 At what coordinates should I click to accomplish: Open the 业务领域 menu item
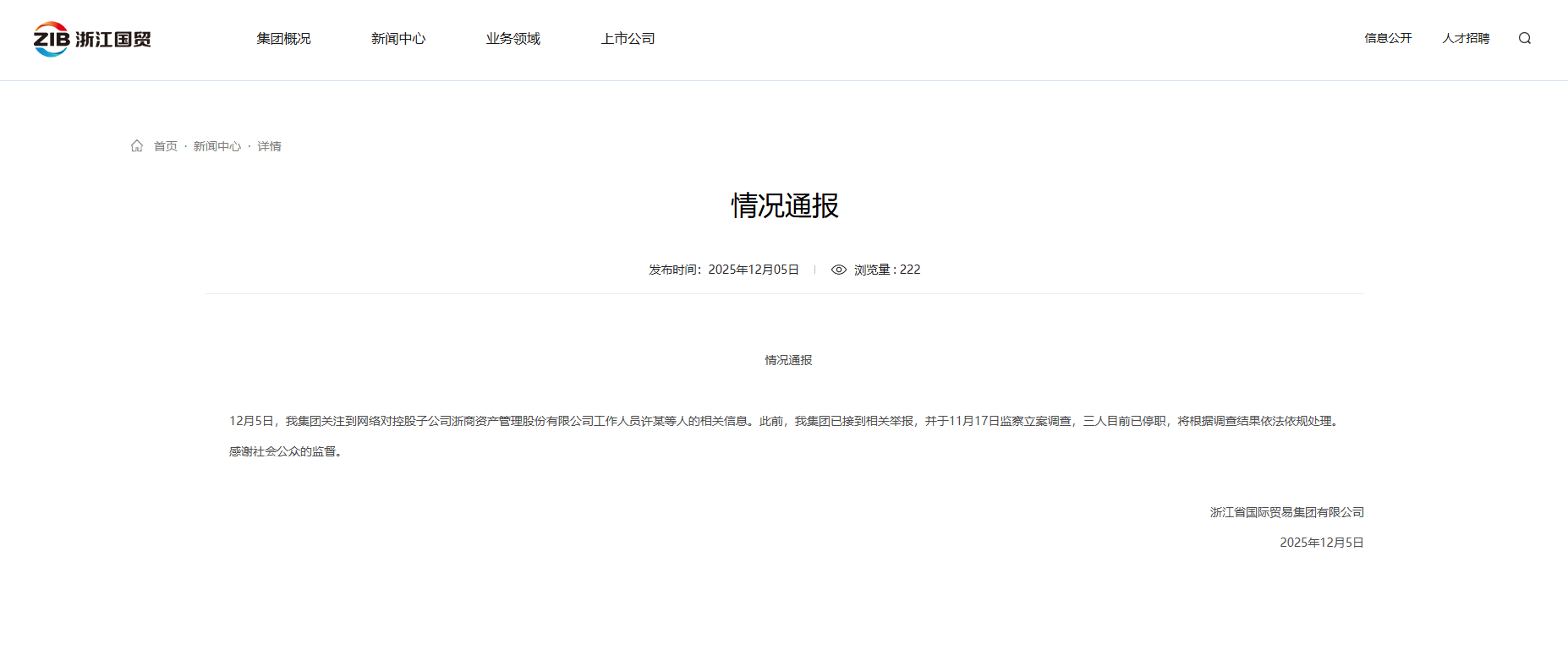tap(513, 39)
